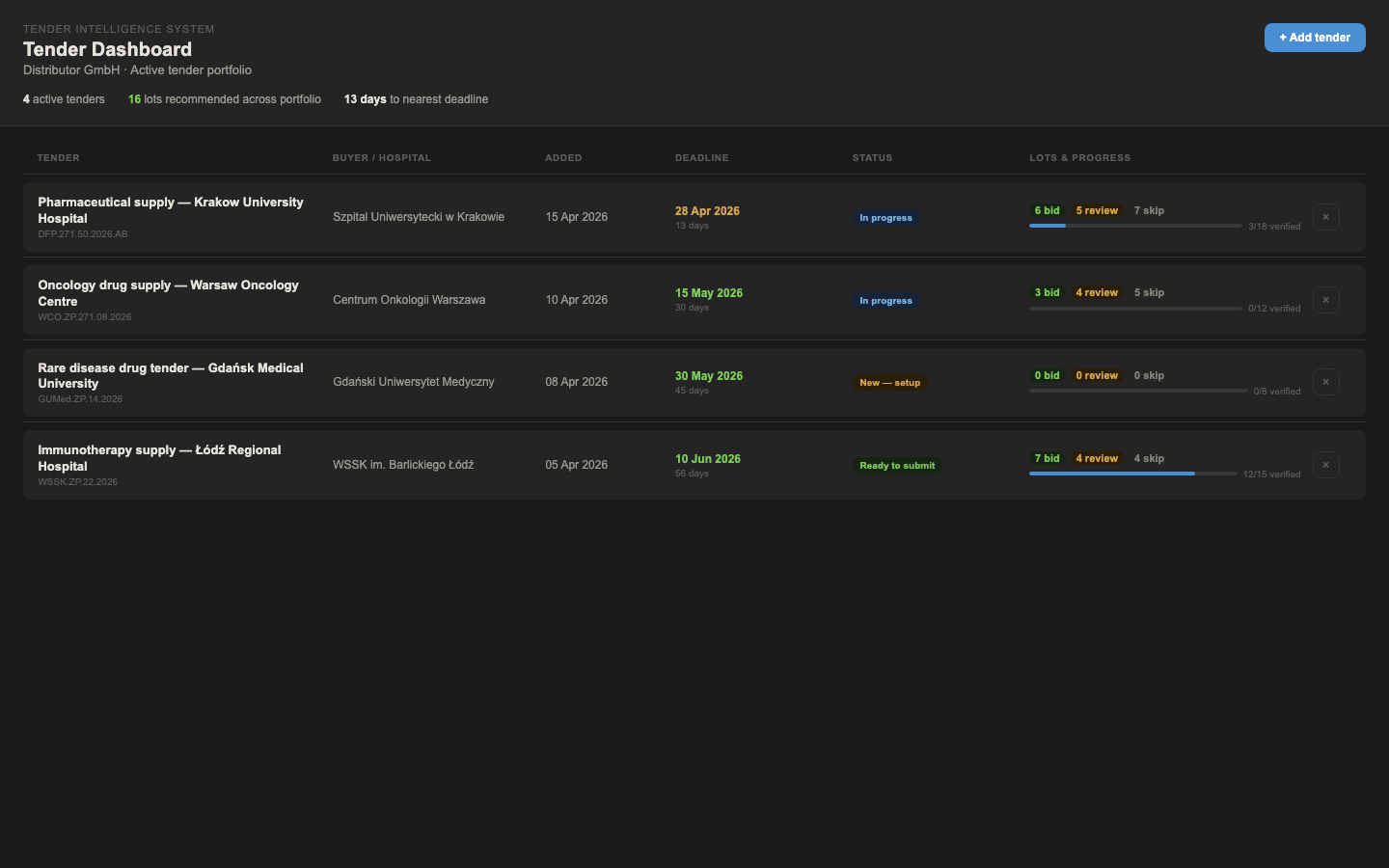This screenshot has width=1389, height=868.
Task: Click the Tender Dashboard title
Action: tap(107, 49)
